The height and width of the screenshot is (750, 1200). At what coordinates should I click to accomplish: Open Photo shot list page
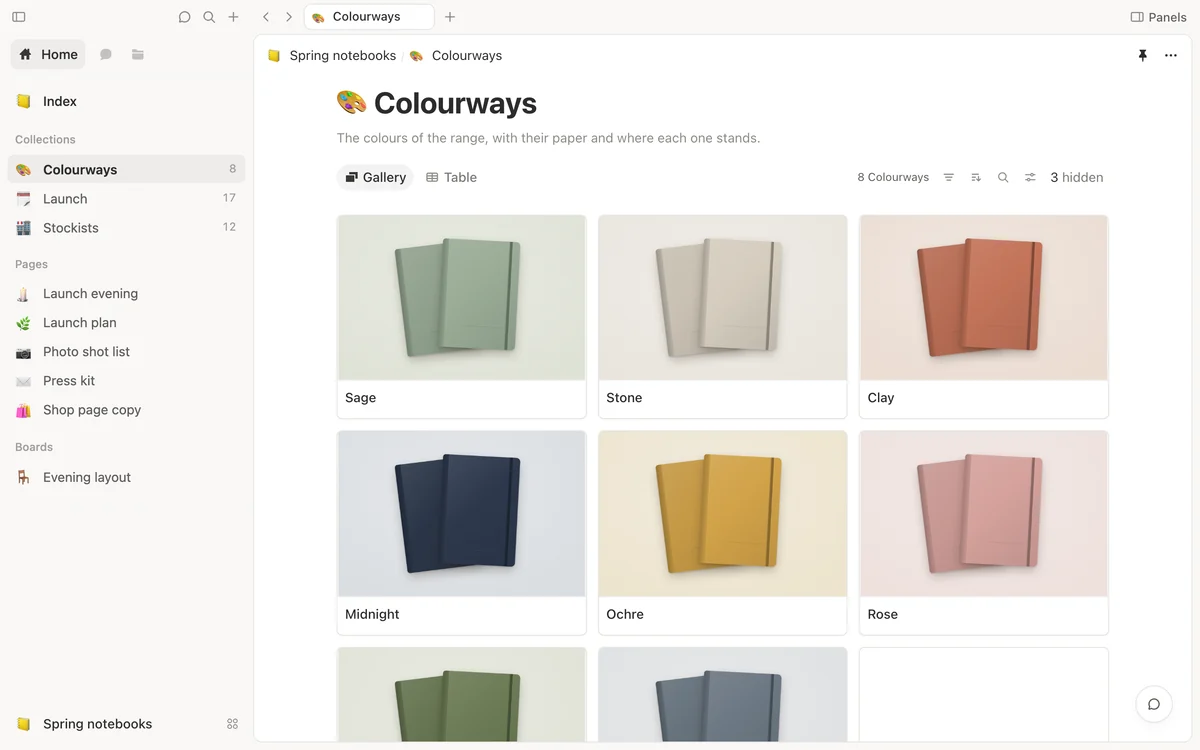[x=126, y=352]
